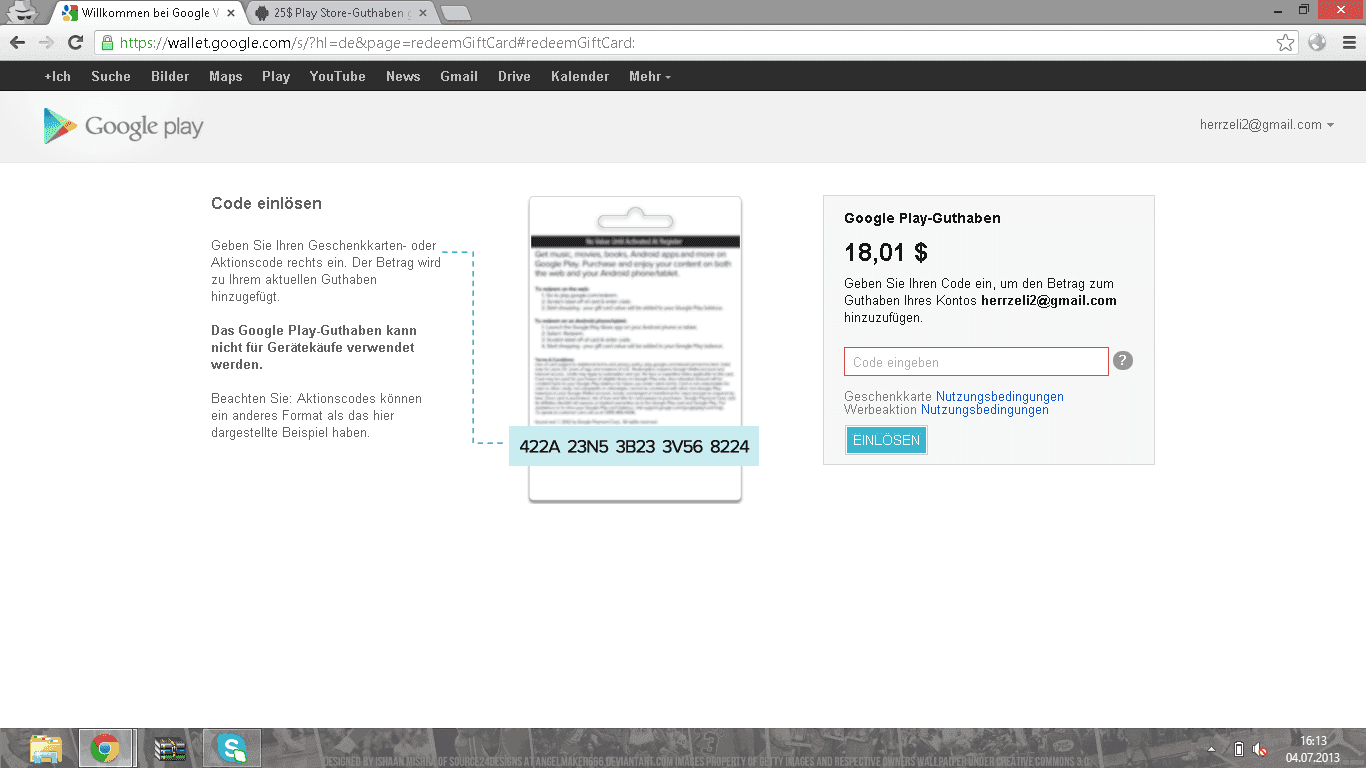Click the Chrome icon in the taskbar
Image resolution: width=1366 pixels, height=768 pixels.
[105, 748]
